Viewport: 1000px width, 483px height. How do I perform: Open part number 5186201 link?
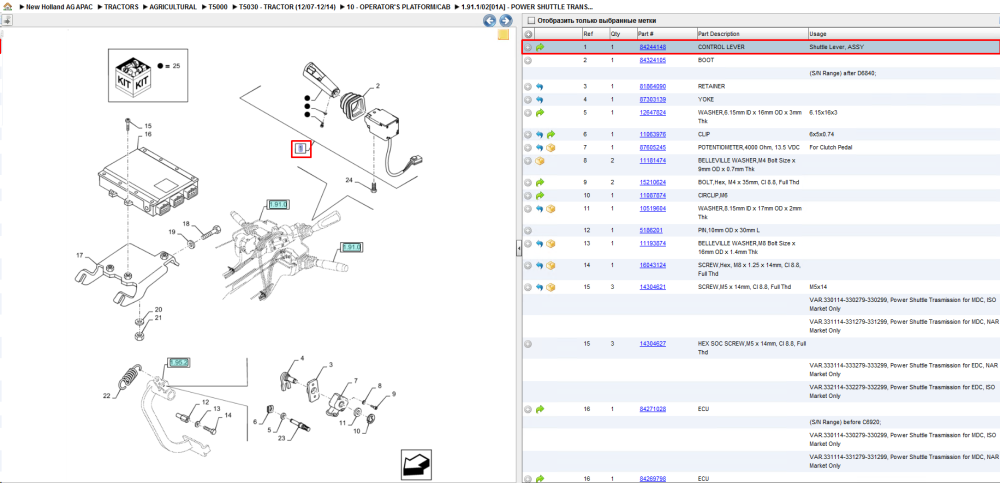[x=651, y=230]
